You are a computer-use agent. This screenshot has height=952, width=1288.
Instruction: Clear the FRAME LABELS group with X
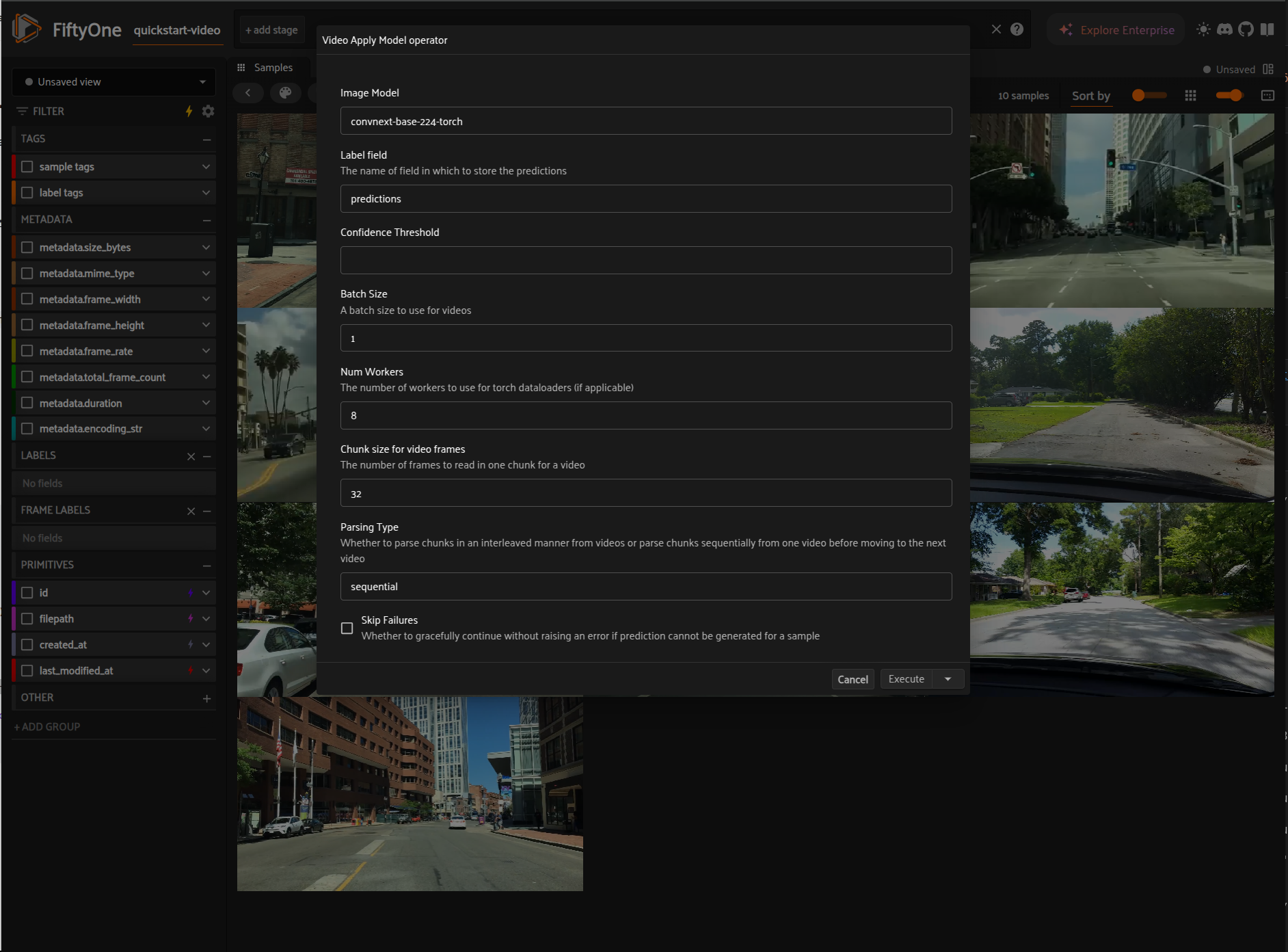coord(191,511)
